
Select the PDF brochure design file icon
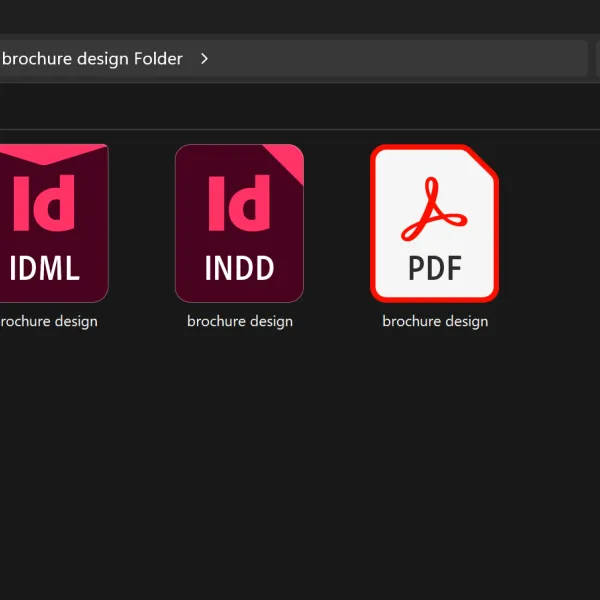pos(434,223)
